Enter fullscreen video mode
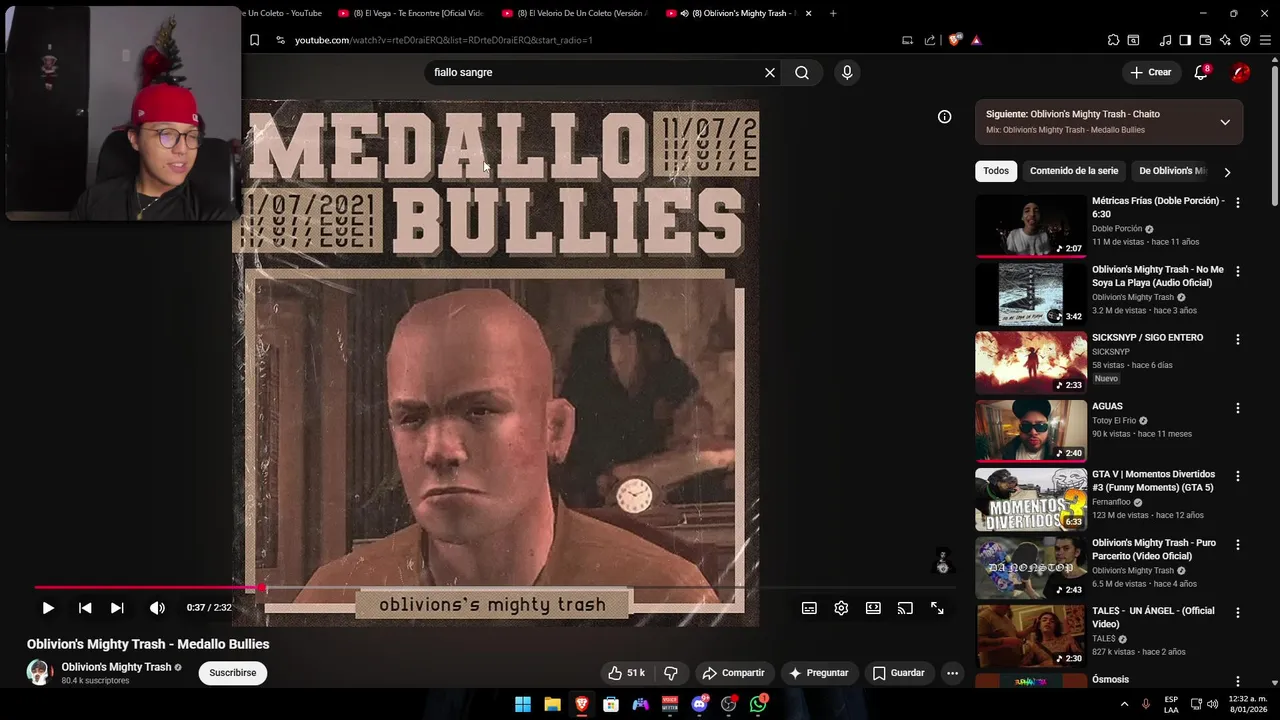The width and height of the screenshot is (1280, 720). (937, 608)
